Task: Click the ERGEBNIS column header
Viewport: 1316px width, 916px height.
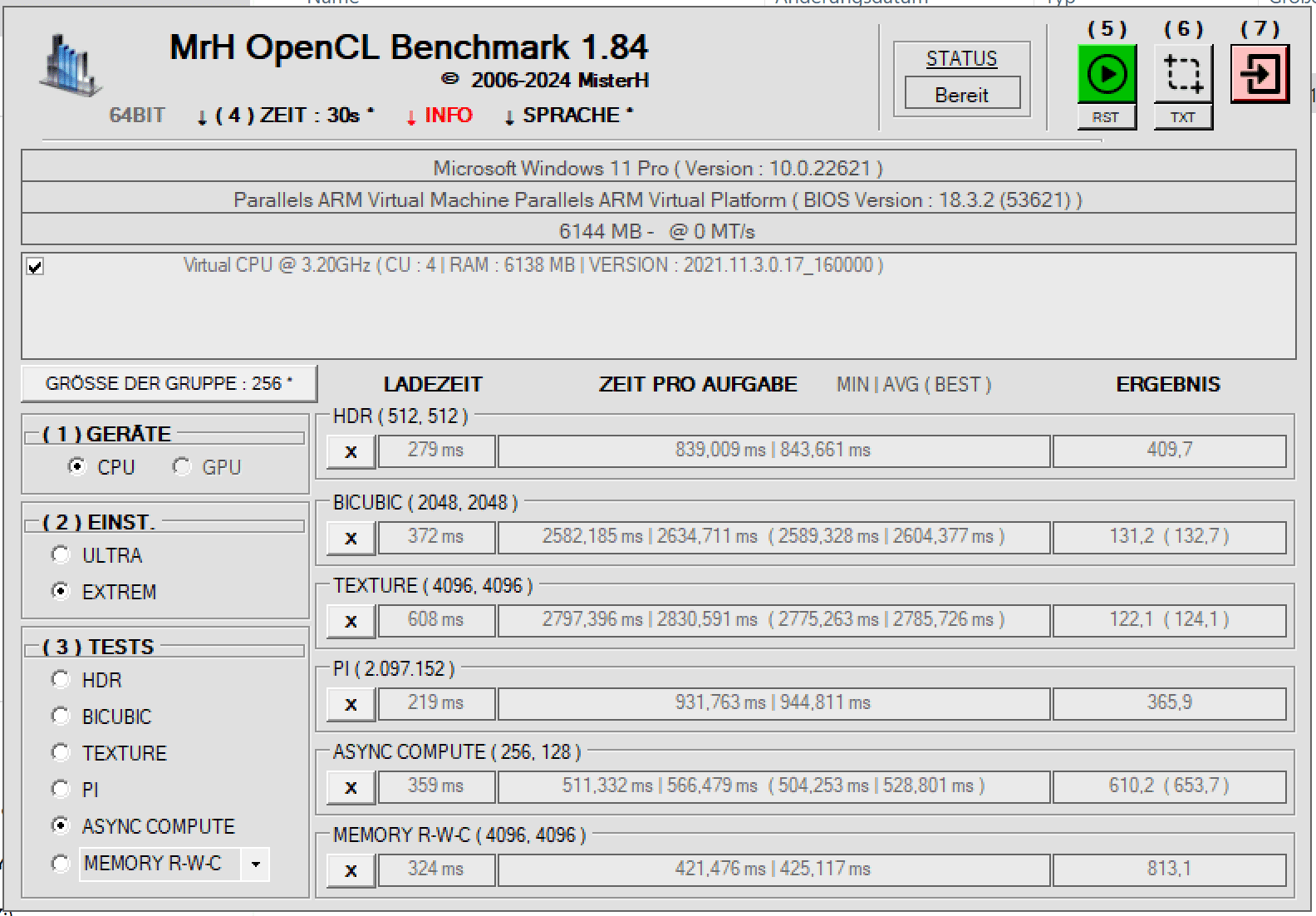Action: pyautogui.click(x=1168, y=384)
